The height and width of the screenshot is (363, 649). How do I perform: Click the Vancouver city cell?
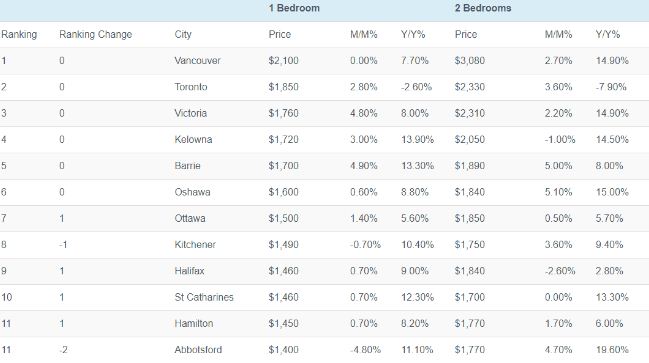click(197, 61)
